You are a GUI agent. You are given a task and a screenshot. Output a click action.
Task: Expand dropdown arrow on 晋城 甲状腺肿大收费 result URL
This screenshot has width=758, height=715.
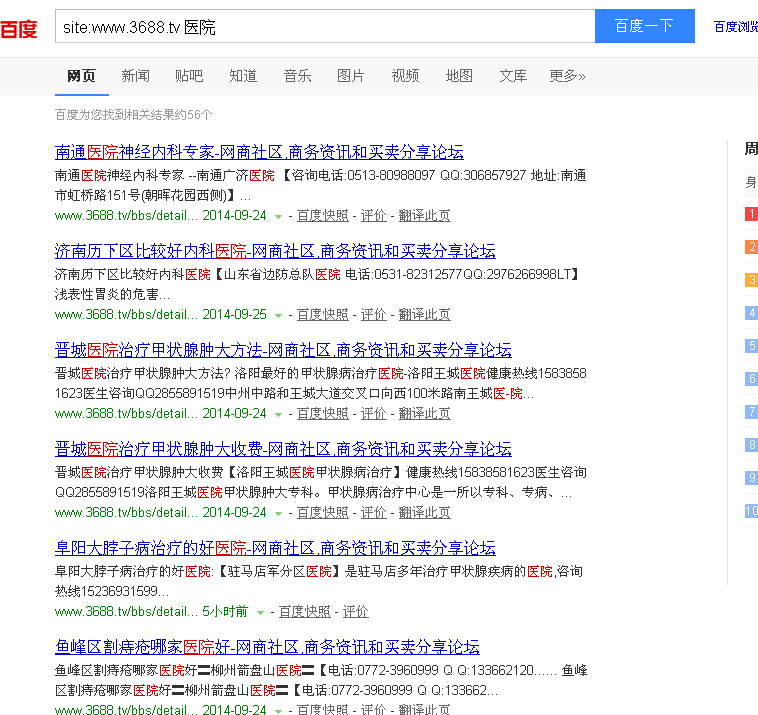(278, 513)
